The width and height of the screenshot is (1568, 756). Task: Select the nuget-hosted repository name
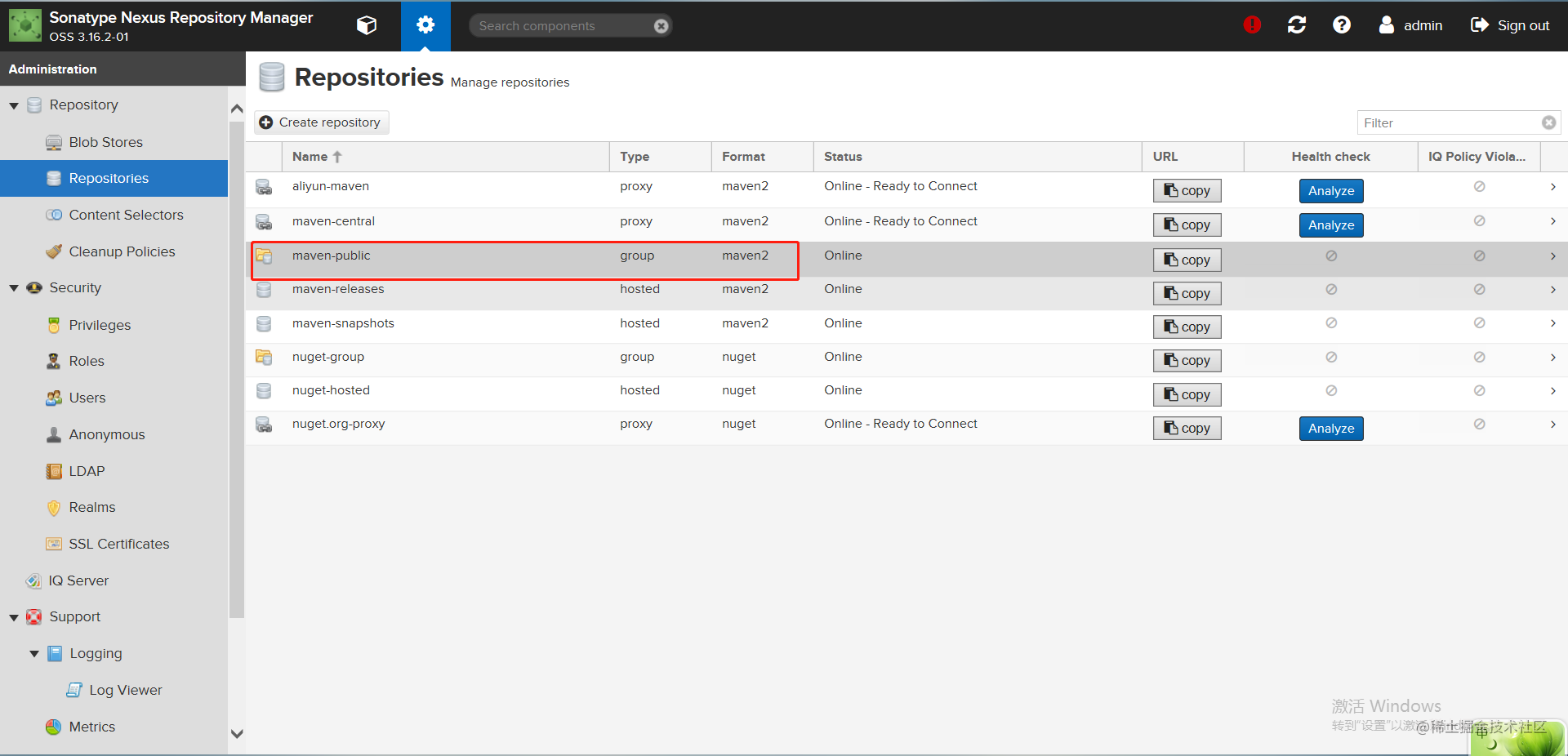pyautogui.click(x=331, y=390)
